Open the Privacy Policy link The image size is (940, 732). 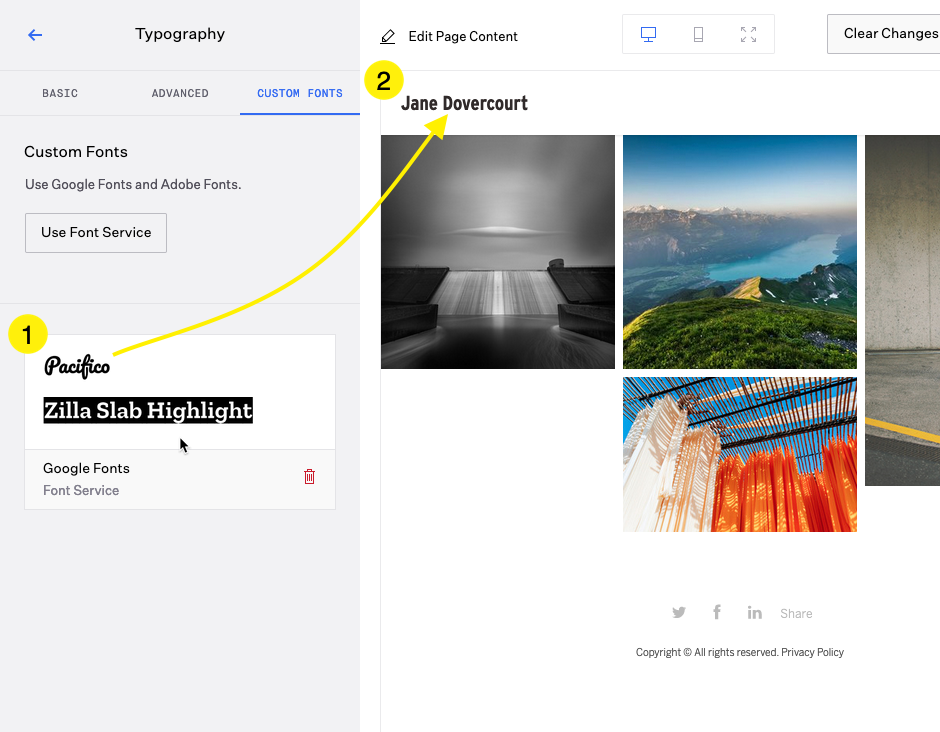[x=812, y=652]
